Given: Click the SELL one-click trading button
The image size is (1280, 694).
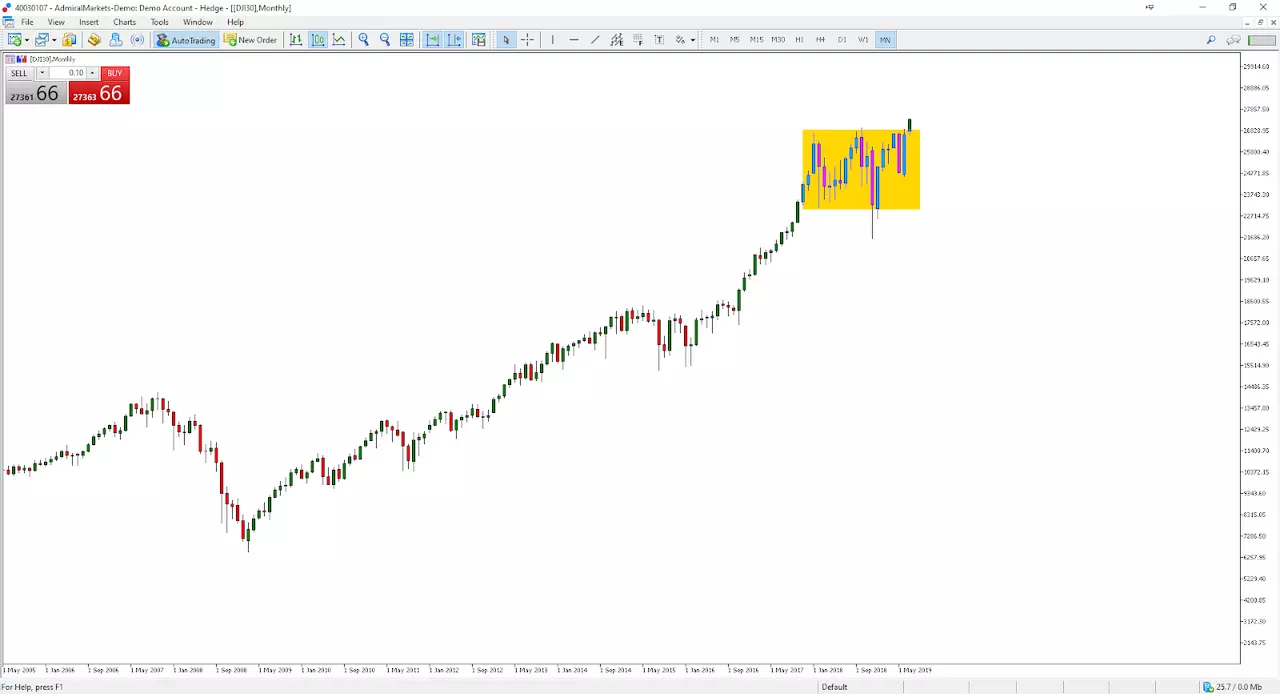Looking at the screenshot, I should (19, 73).
